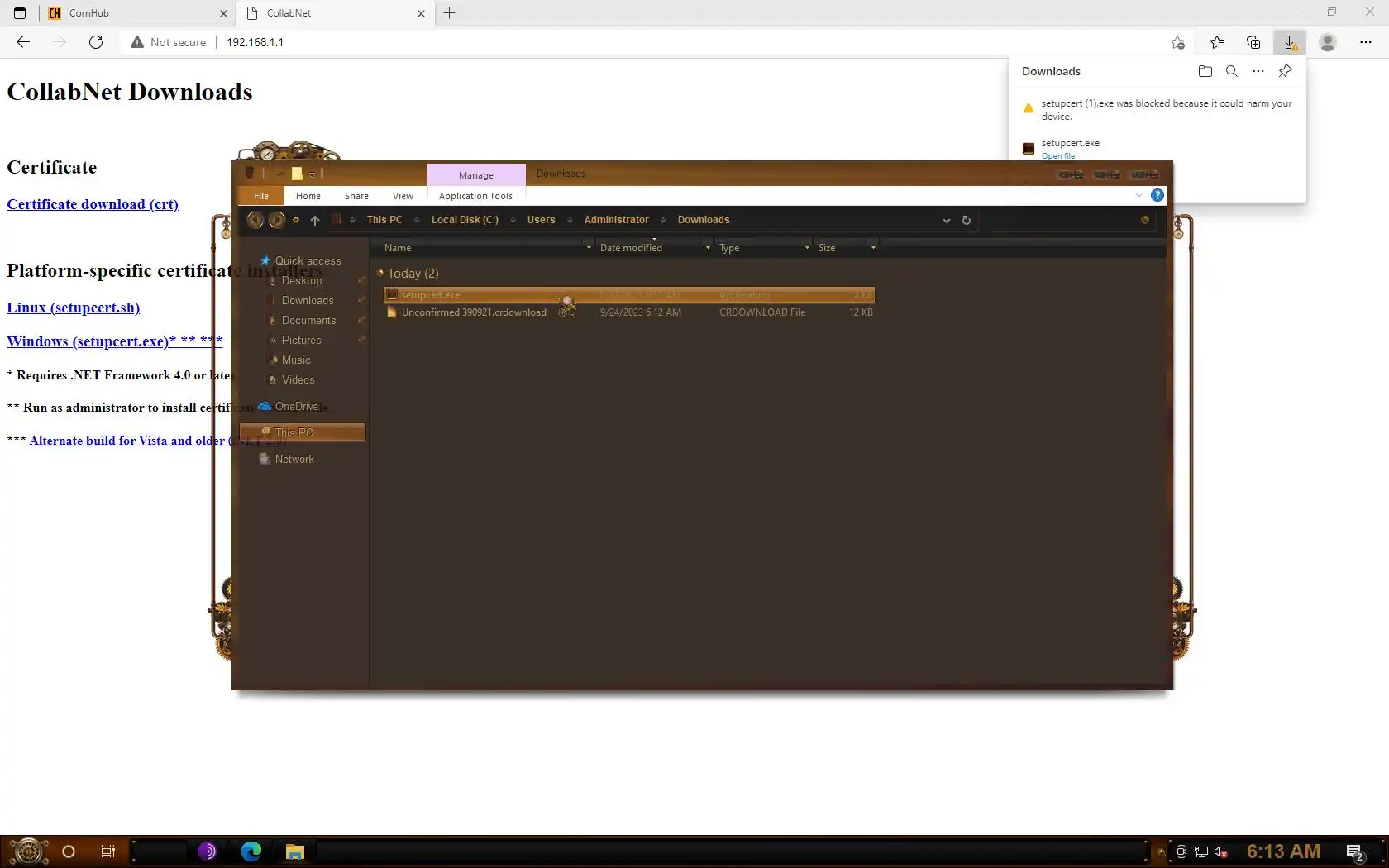Click This PC in the breadcrumb path
This screenshot has height=868, width=1389.
pos(384,220)
